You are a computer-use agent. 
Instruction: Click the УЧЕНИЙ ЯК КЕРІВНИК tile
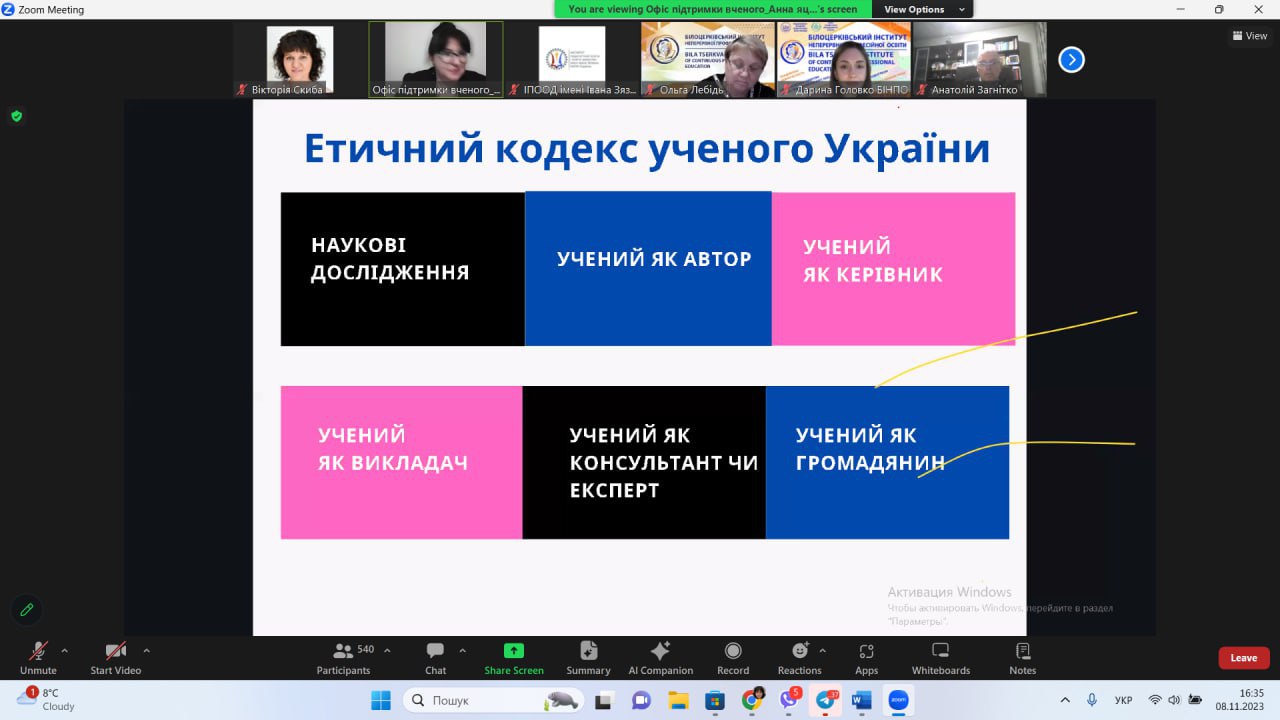[x=893, y=269]
